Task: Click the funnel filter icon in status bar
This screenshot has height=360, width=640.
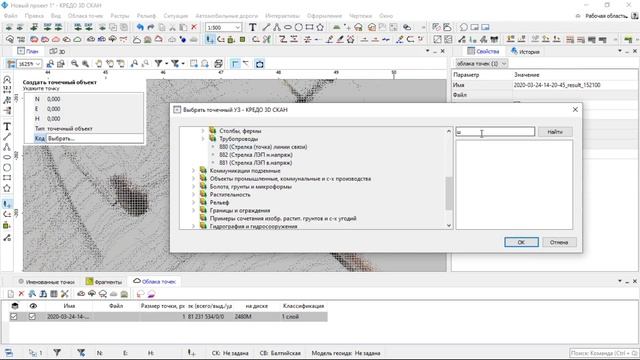Action: click(x=57, y=353)
